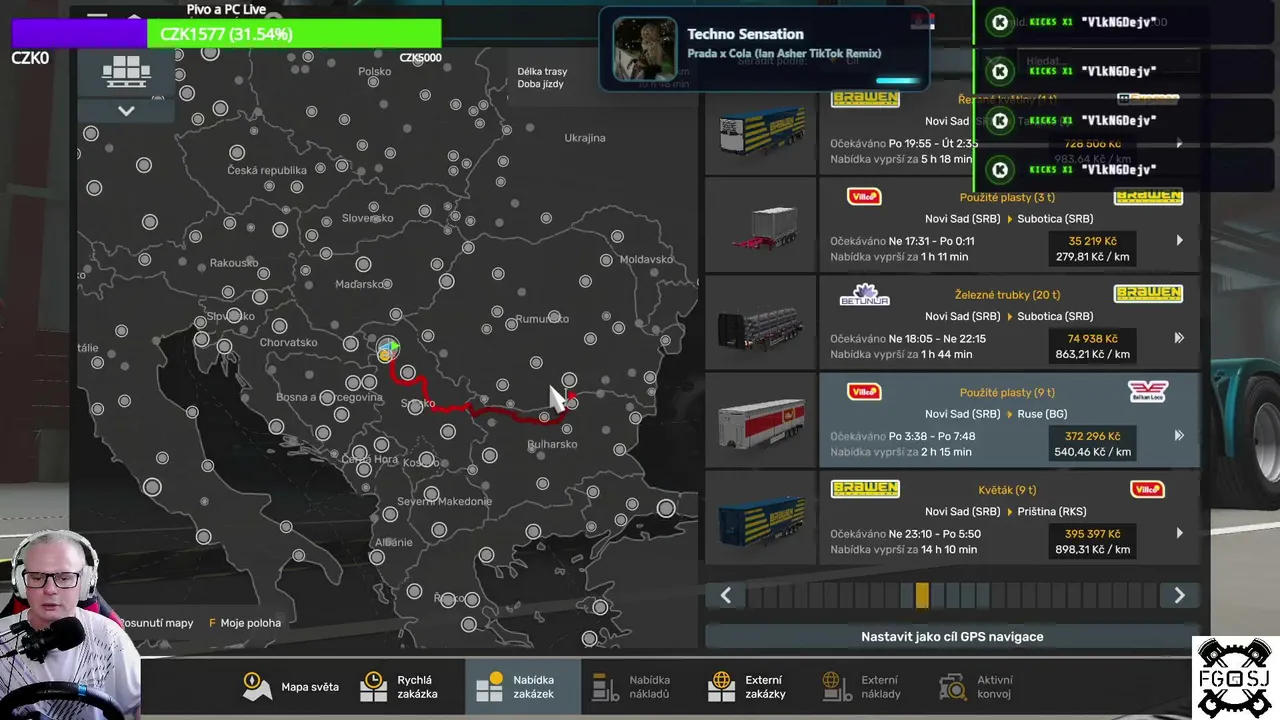Click the 395 397 Kč price
The image size is (1280, 720).
point(1092,534)
